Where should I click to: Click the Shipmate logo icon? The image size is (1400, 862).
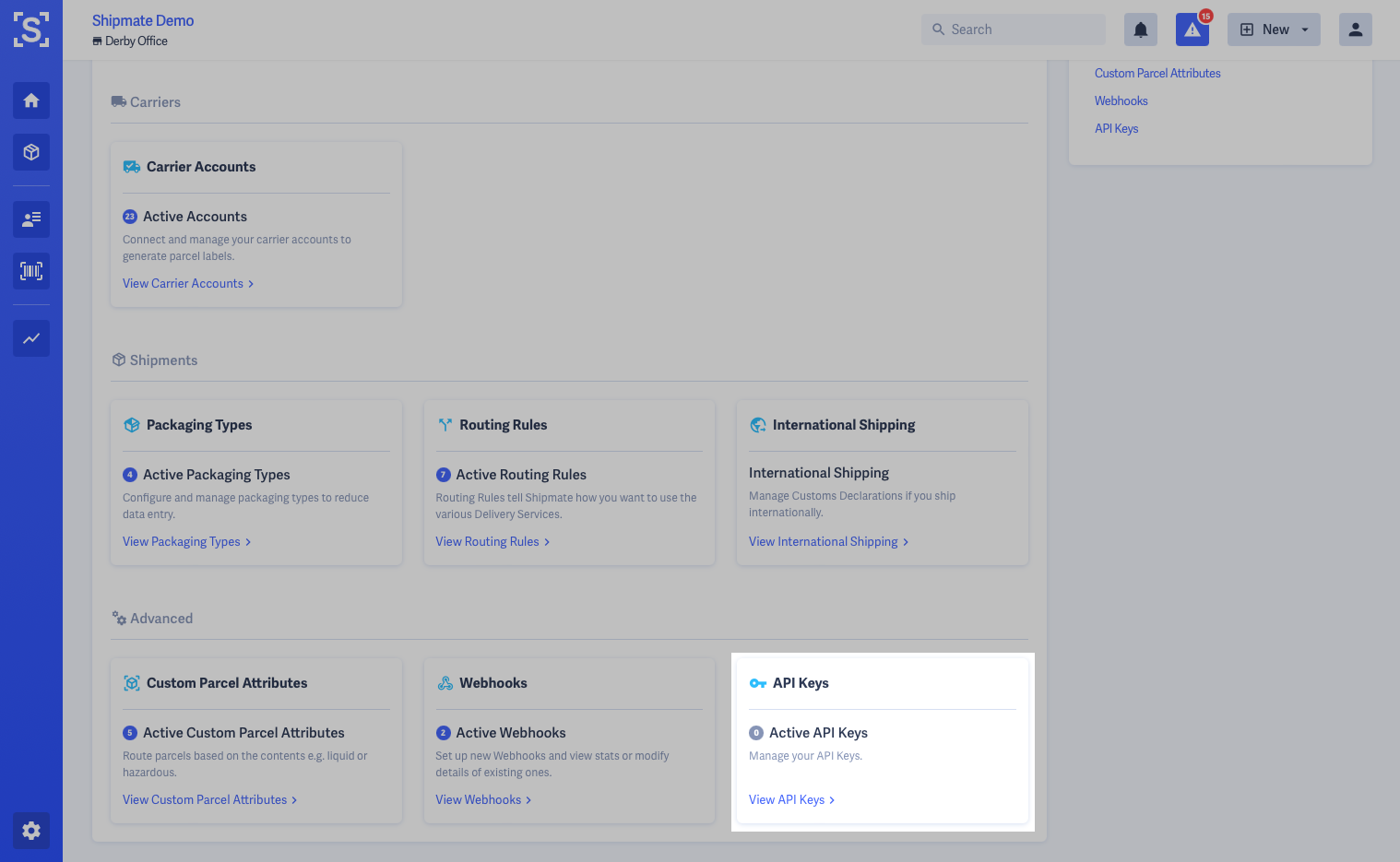coord(31,30)
